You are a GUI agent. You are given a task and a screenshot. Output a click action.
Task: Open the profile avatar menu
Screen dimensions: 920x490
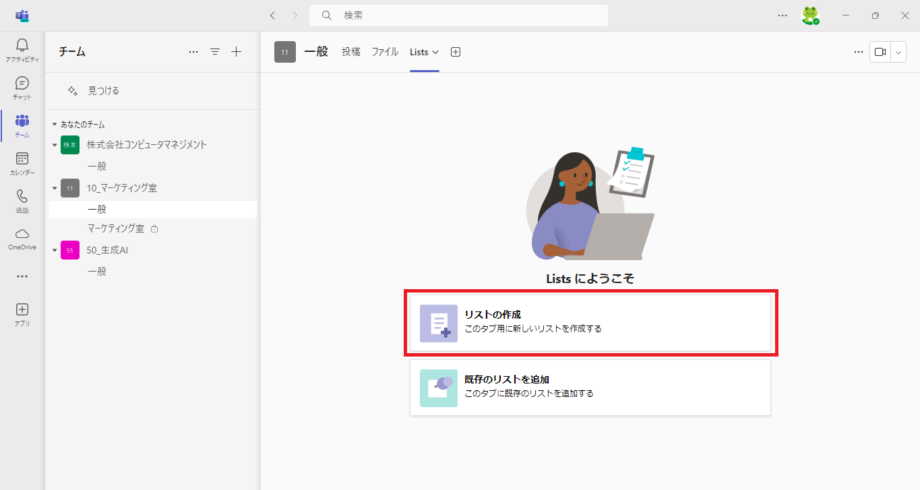pyautogui.click(x=810, y=16)
